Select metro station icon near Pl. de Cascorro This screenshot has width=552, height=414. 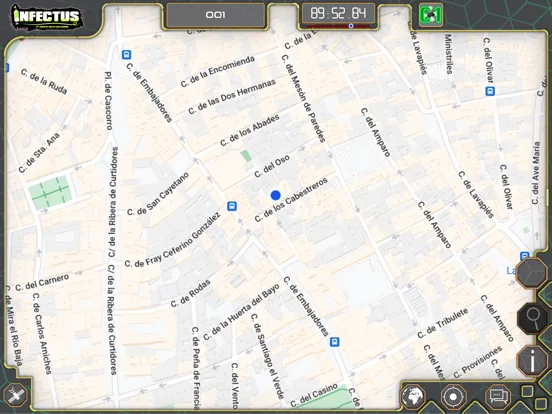point(126,55)
